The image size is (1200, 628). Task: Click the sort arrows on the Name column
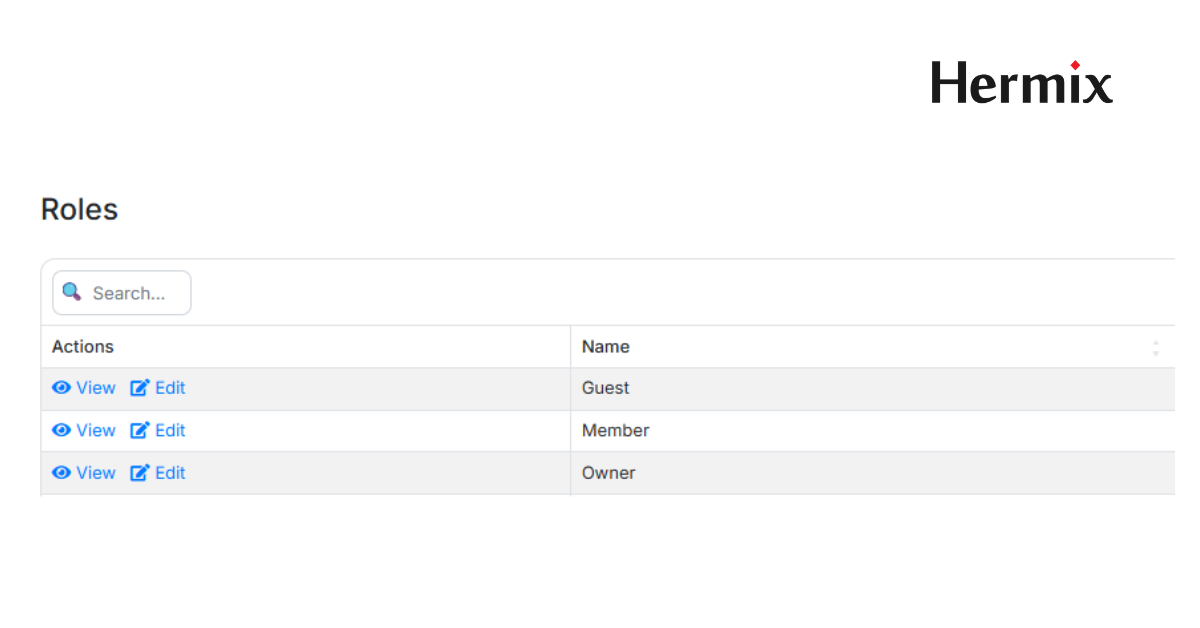pyautogui.click(x=1156, y=348)
